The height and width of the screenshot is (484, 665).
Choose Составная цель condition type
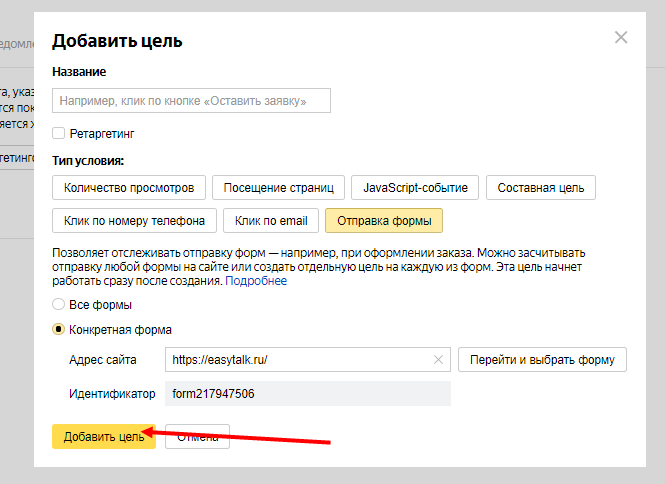point(541,187)
